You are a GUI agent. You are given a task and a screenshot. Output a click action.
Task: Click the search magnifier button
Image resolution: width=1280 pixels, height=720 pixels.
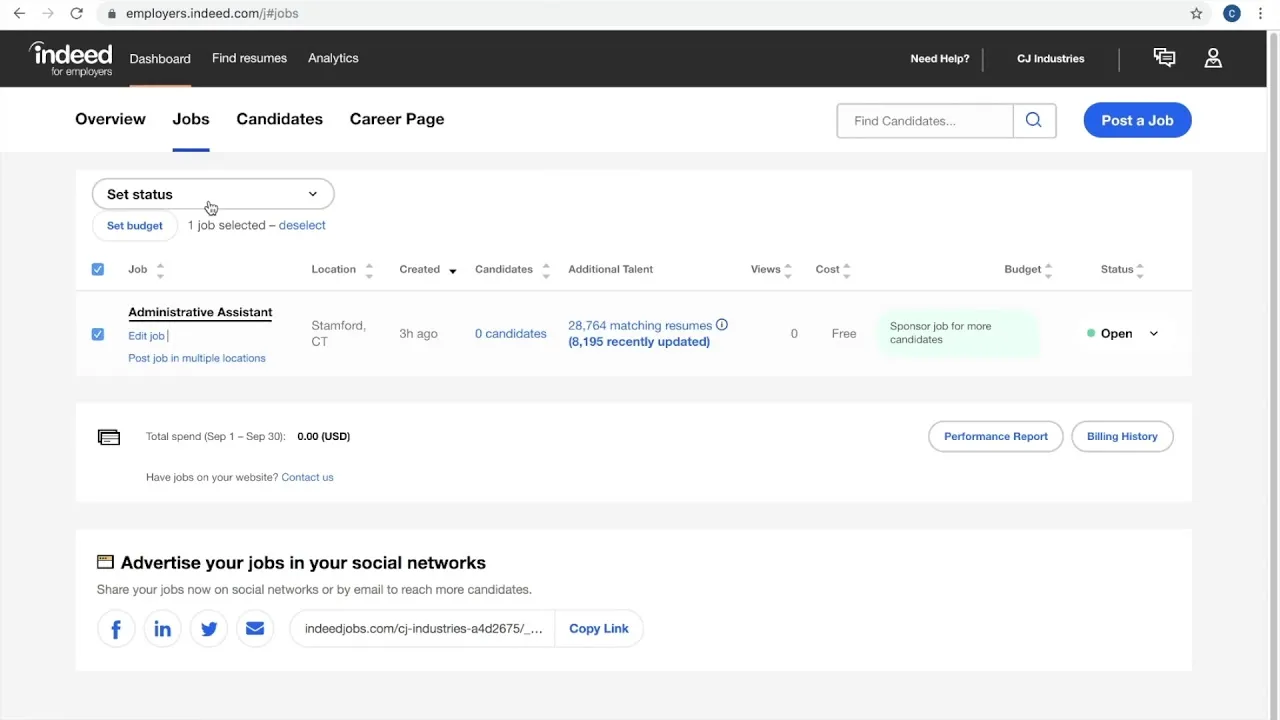click(1034, 121)
